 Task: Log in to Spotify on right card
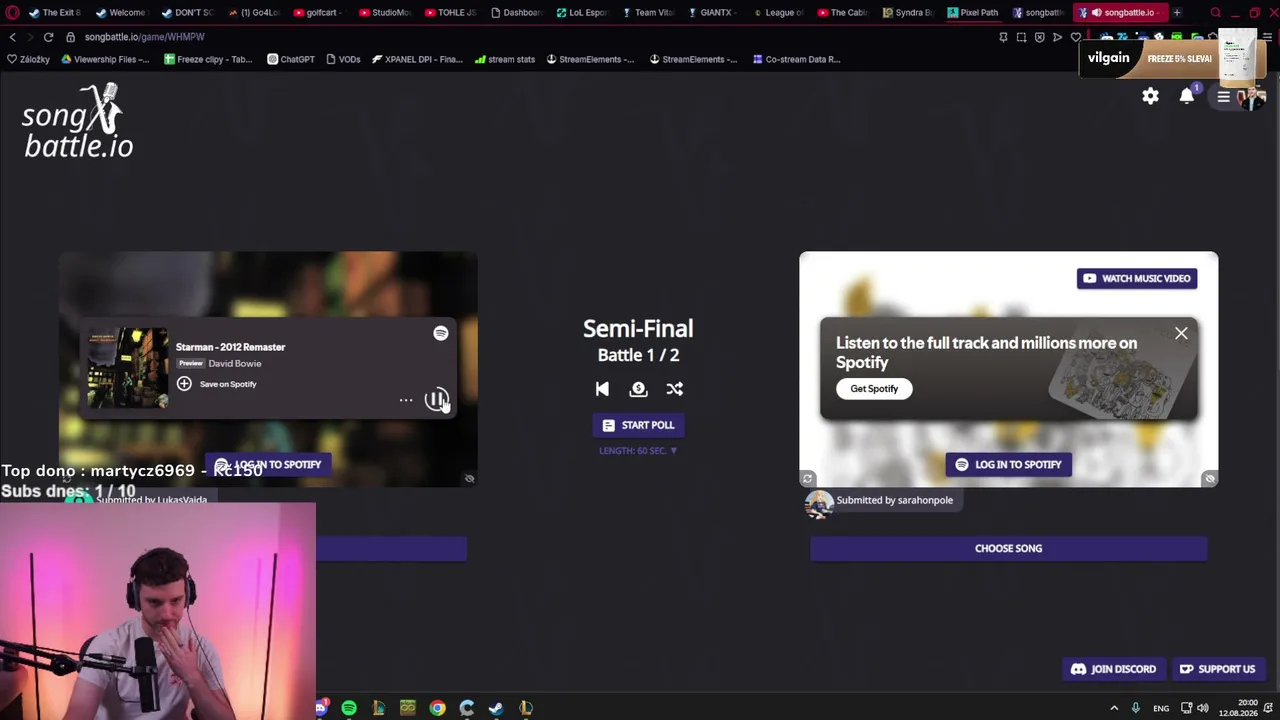tap(1008, 464)
